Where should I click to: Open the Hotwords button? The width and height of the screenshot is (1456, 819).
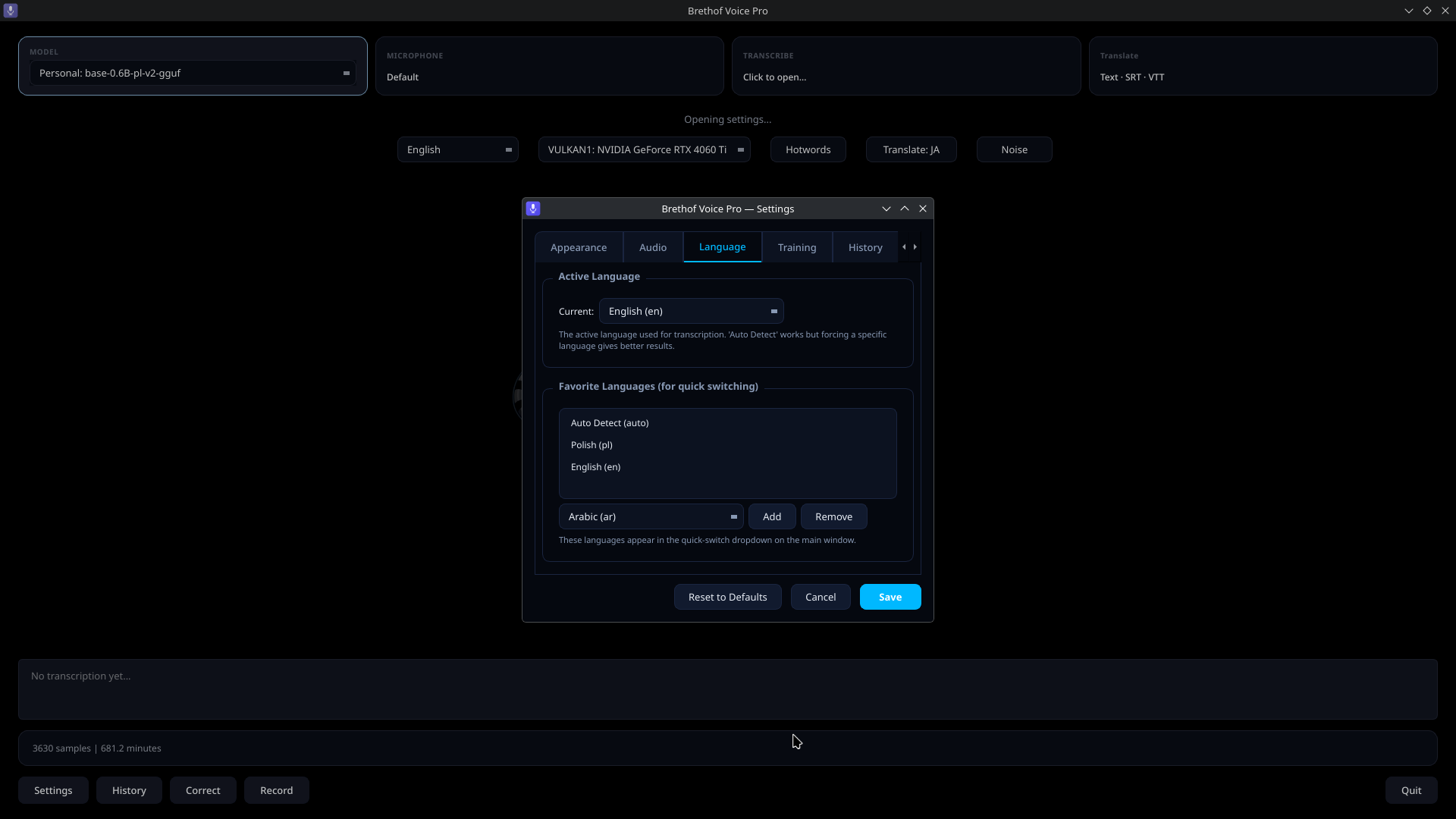coord(808,149)
